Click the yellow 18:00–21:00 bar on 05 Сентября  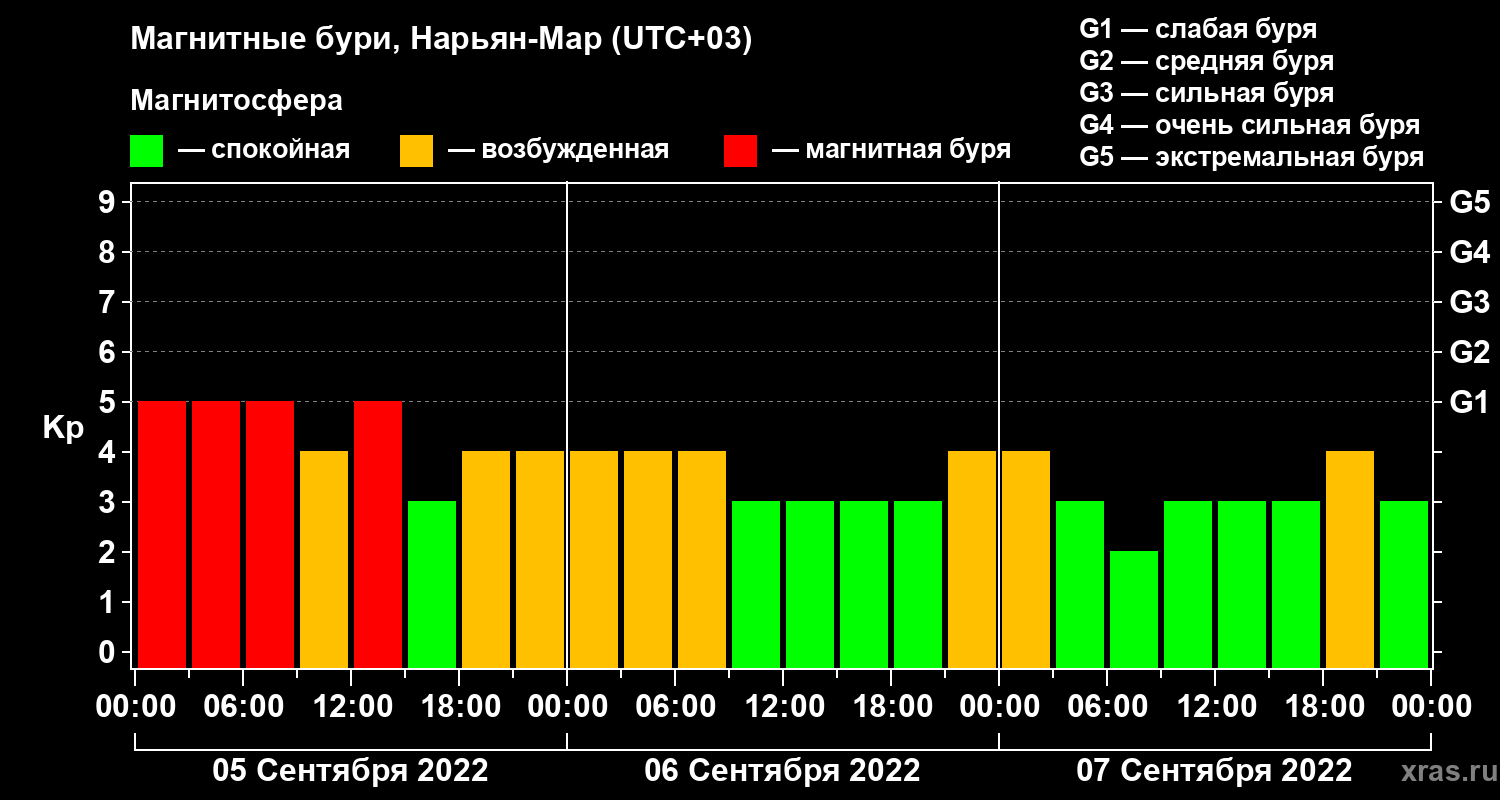(x=486, y=559)
